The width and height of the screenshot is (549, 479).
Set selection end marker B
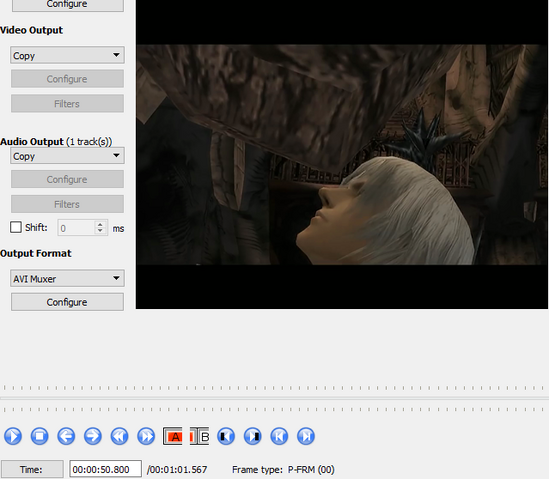(x=199, y=436)
